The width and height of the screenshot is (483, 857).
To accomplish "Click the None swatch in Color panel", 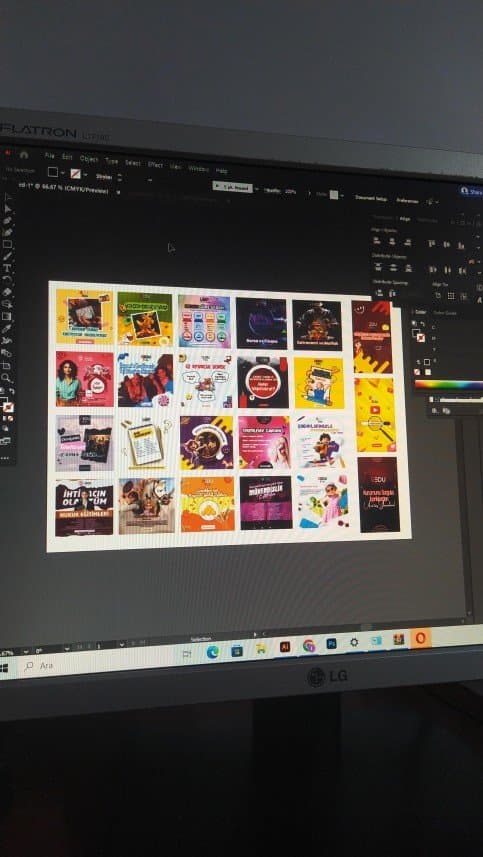I will (417, 372).
